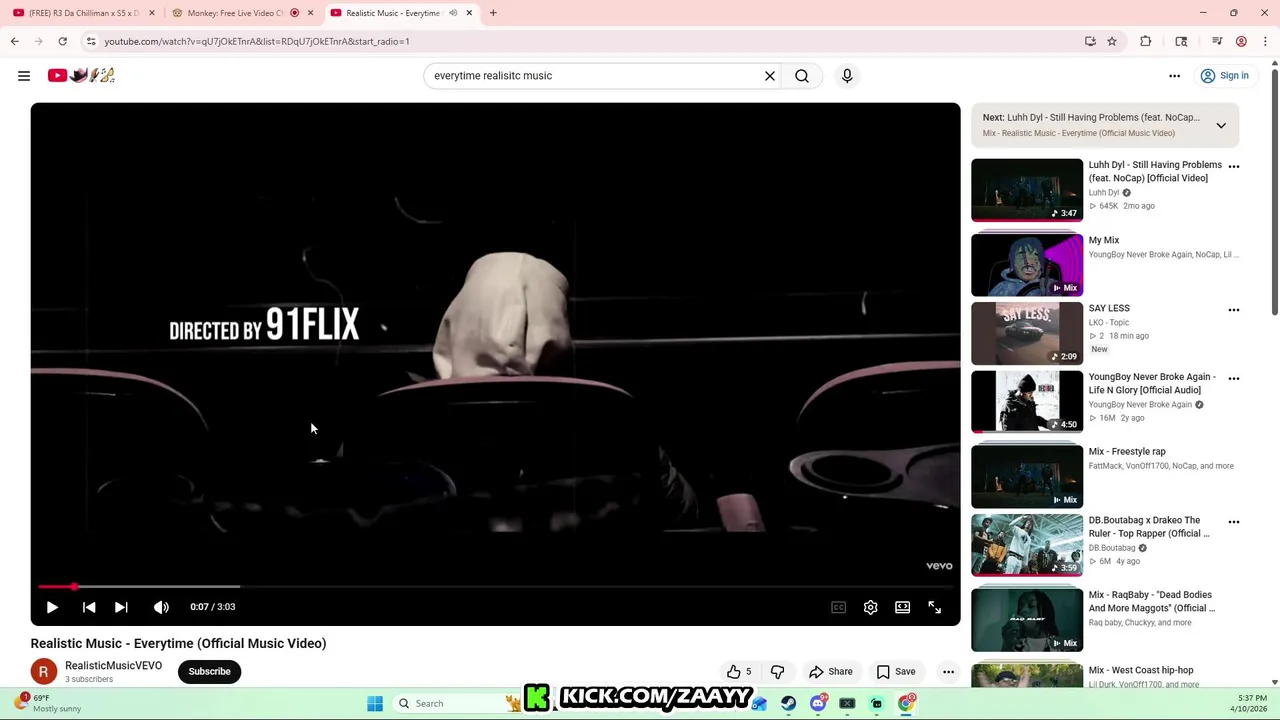Install app icon in the address bar
The image size is (1280, 720).
point(1090,41)
